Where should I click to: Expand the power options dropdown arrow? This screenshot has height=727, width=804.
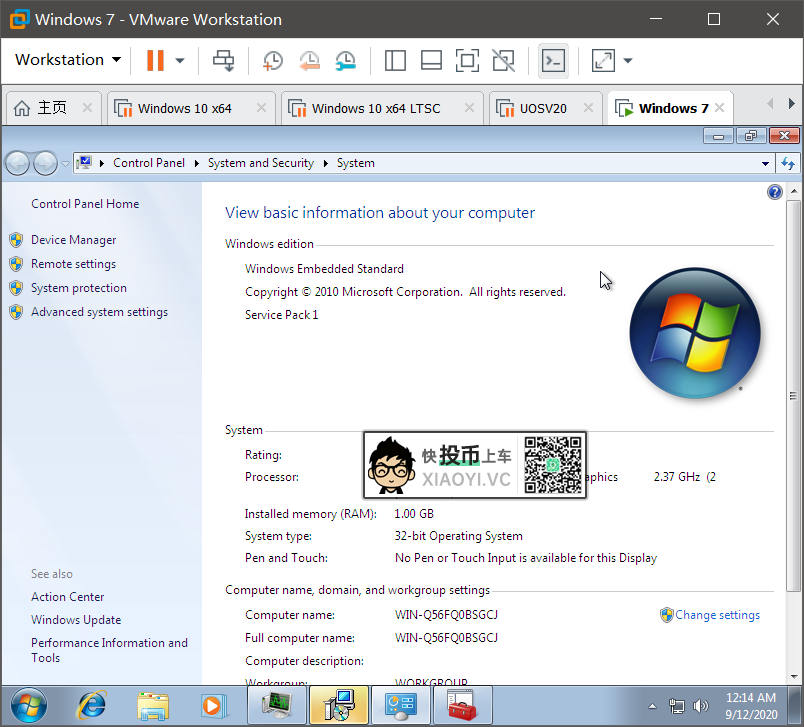[x=180, y=60]
